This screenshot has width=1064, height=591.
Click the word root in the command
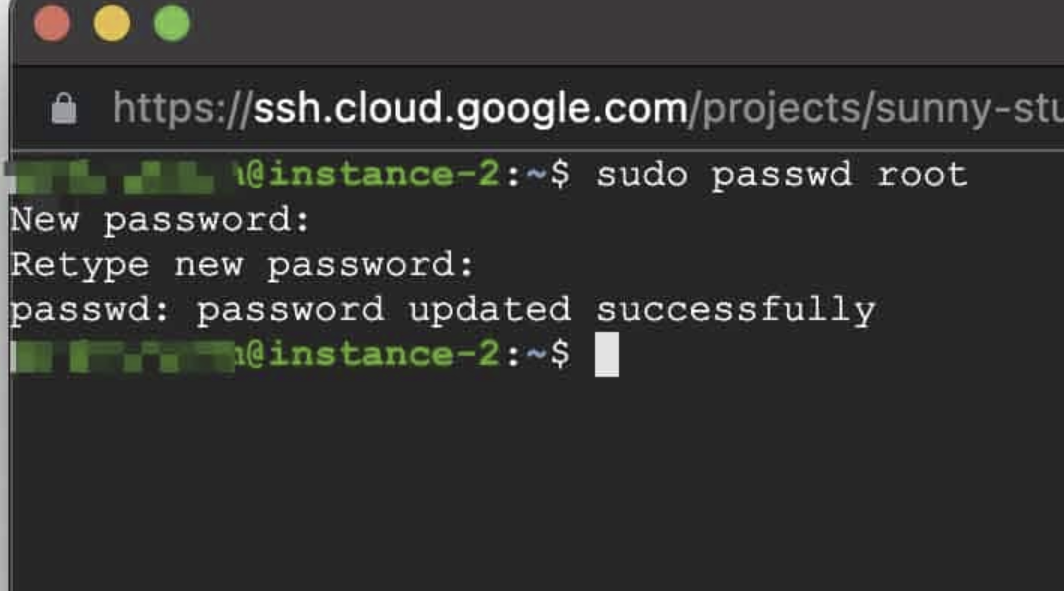(x=922, y=175)
